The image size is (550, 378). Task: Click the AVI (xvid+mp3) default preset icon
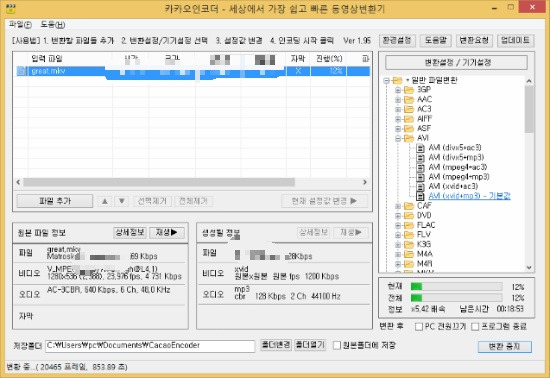tap(420, 196)
